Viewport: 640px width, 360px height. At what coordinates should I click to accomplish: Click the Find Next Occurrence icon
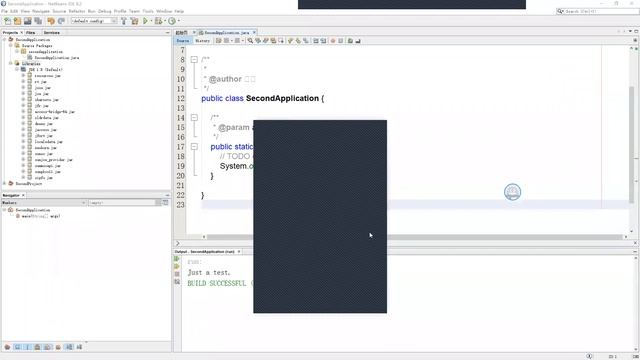(x=266, y=41)
